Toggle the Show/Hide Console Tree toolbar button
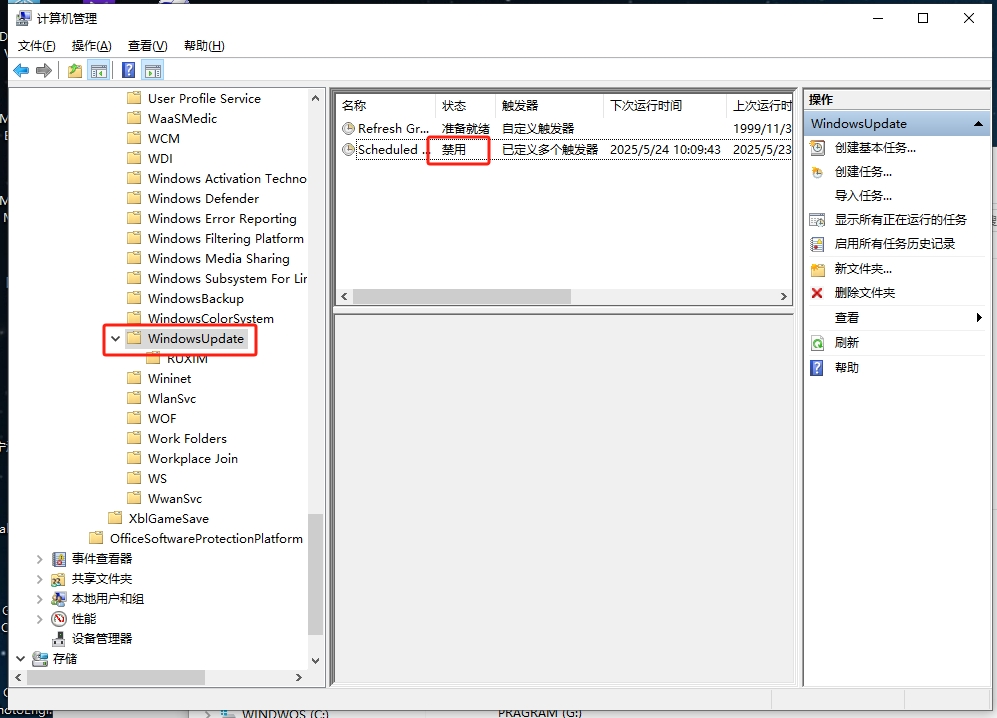 point(99,70)
